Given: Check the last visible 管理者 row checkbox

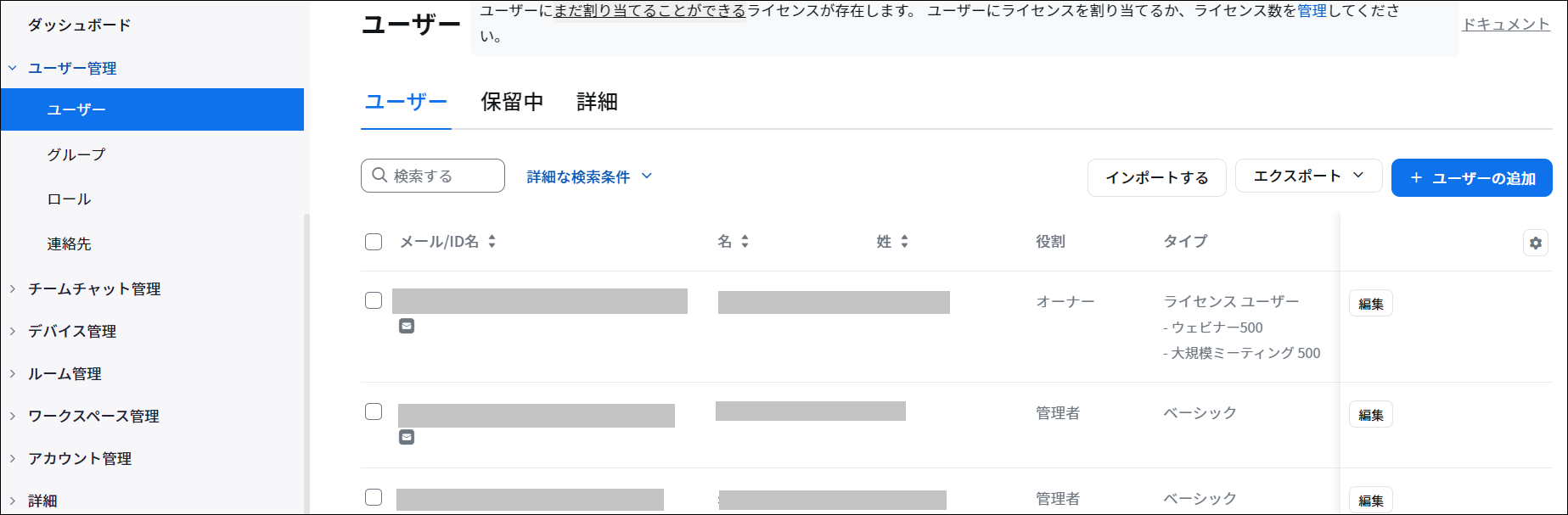Looking at the screenshot, I should click(374, 497).
